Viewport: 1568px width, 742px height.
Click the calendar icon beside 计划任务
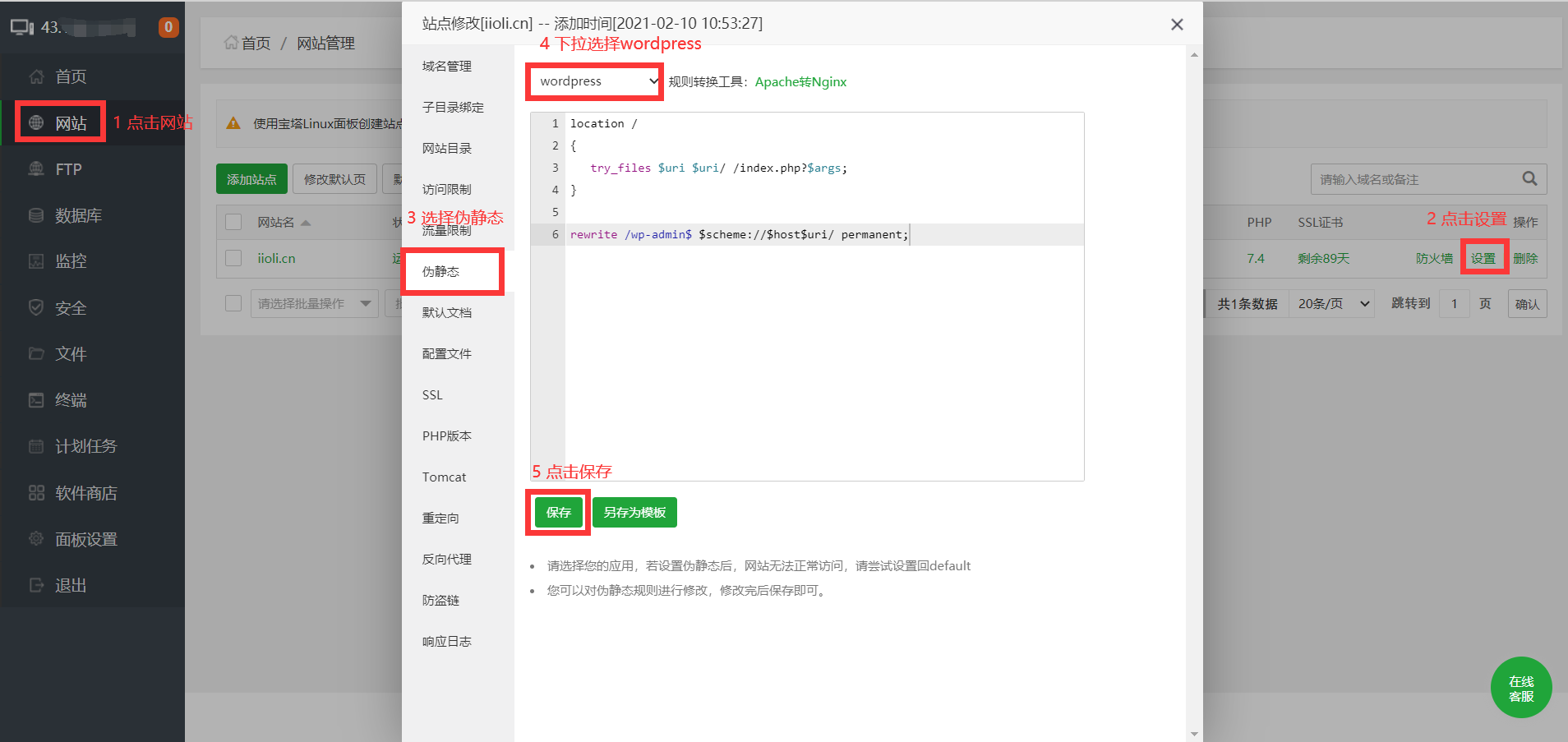[36, 446]
